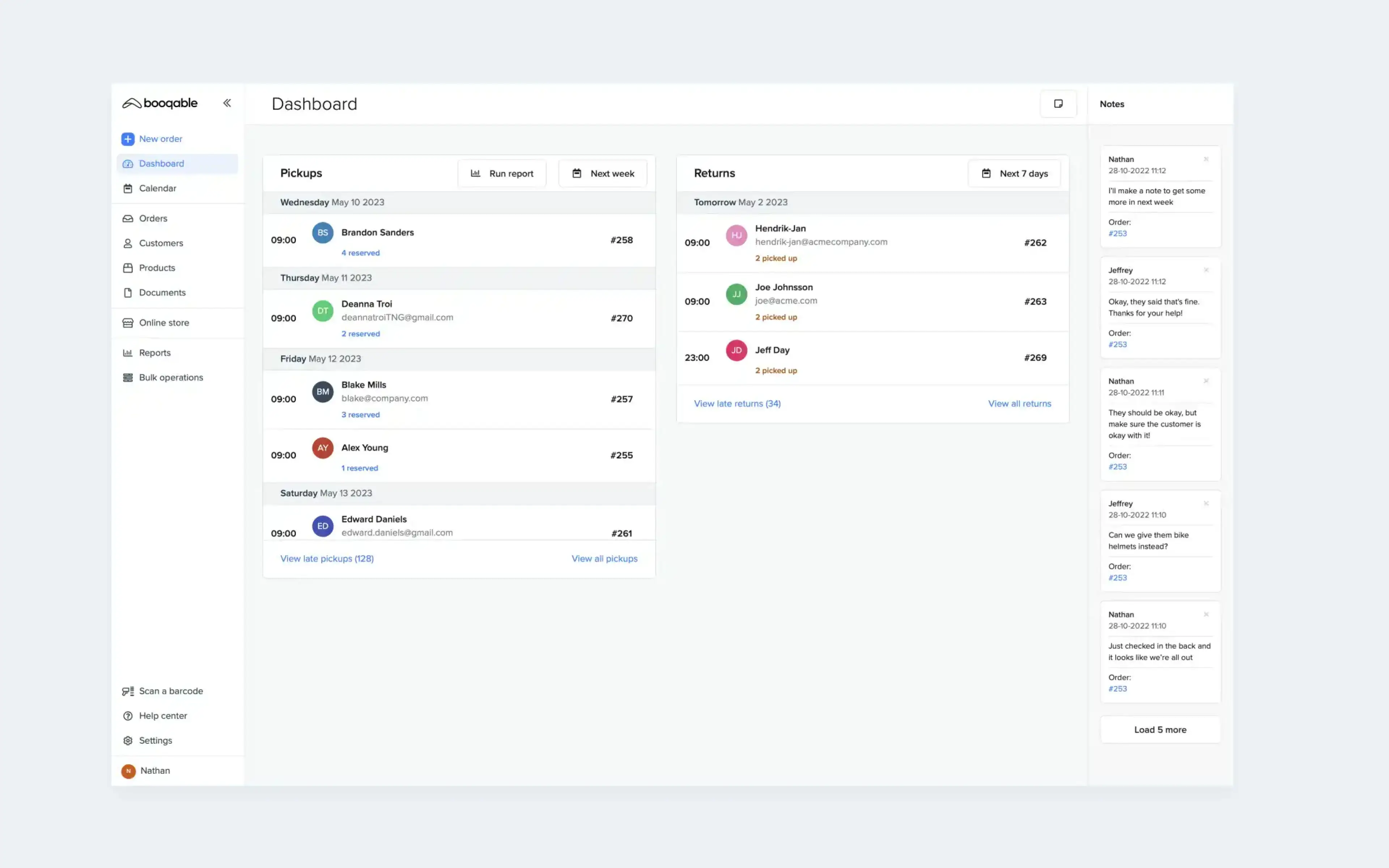Open Settings using the gear icon
1389x868 pixels.
click(127, 740)
